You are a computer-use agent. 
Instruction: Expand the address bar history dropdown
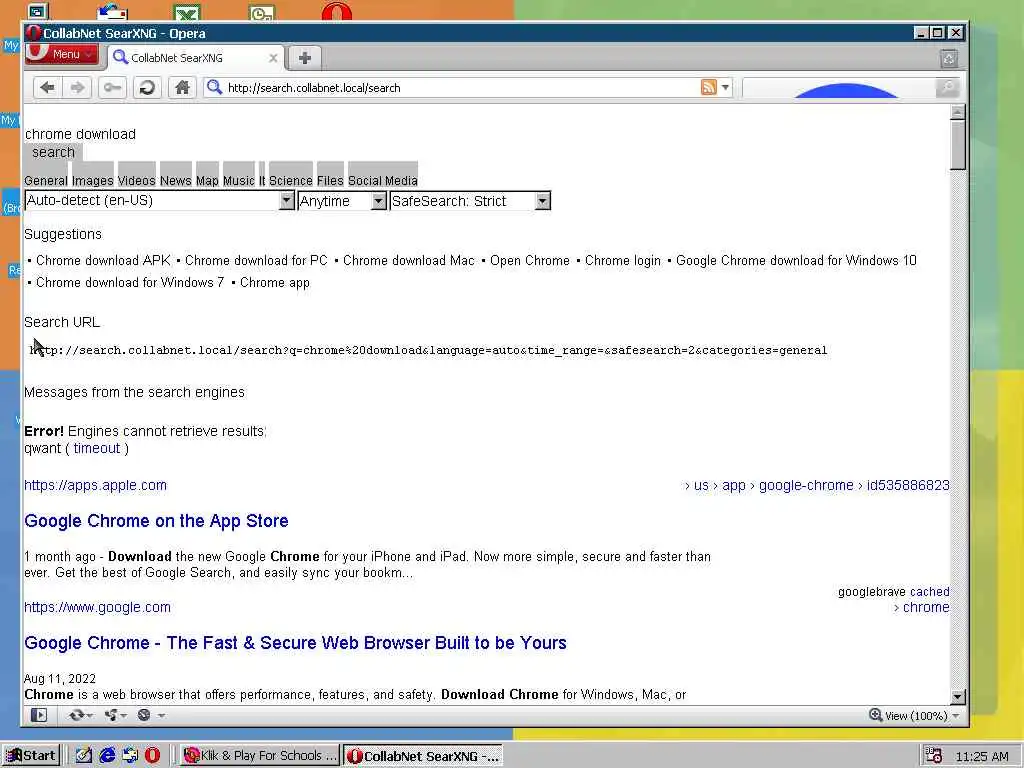(x=725, y=88)
